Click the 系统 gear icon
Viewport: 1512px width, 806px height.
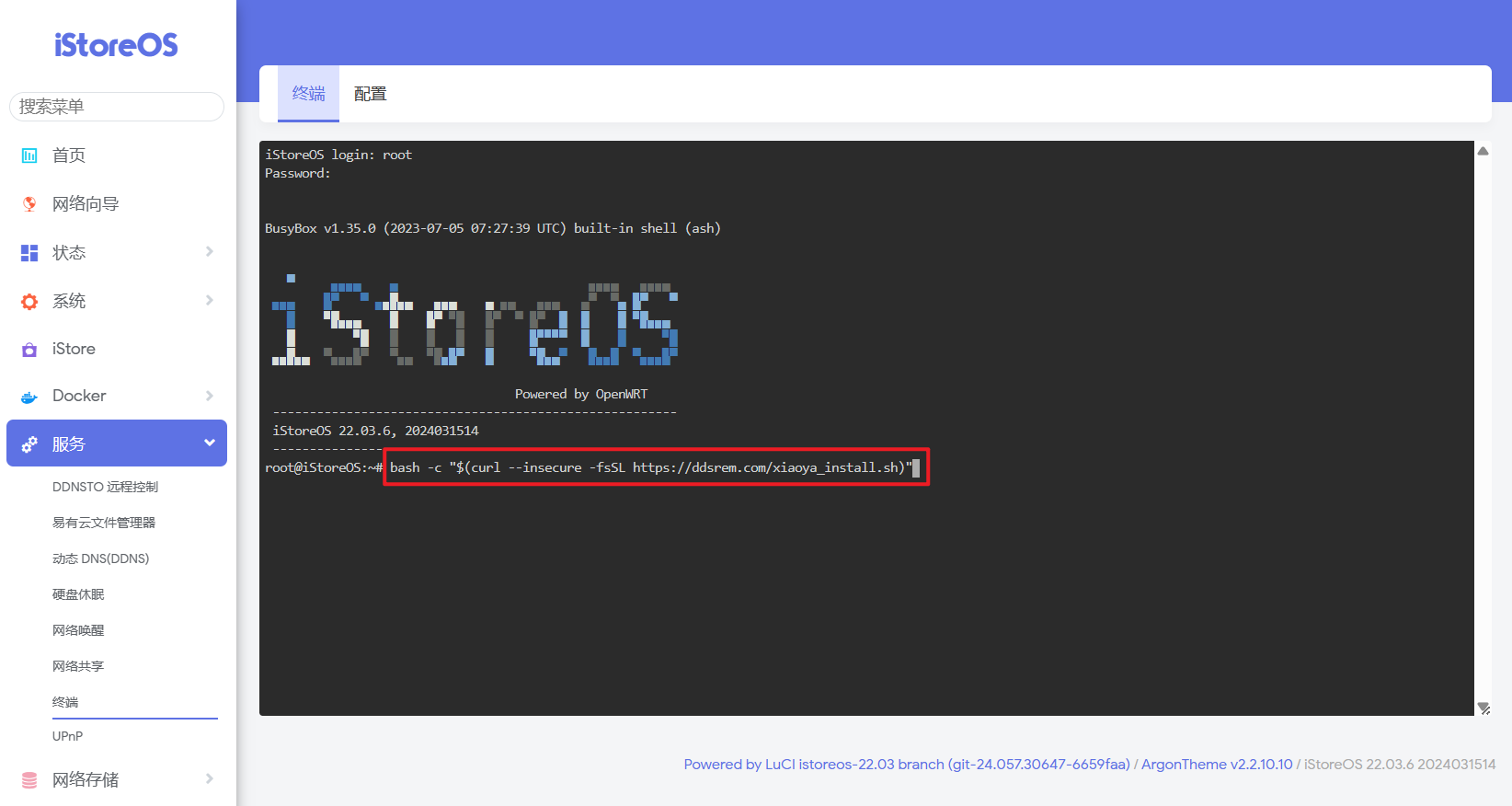(x=29, y=302)
